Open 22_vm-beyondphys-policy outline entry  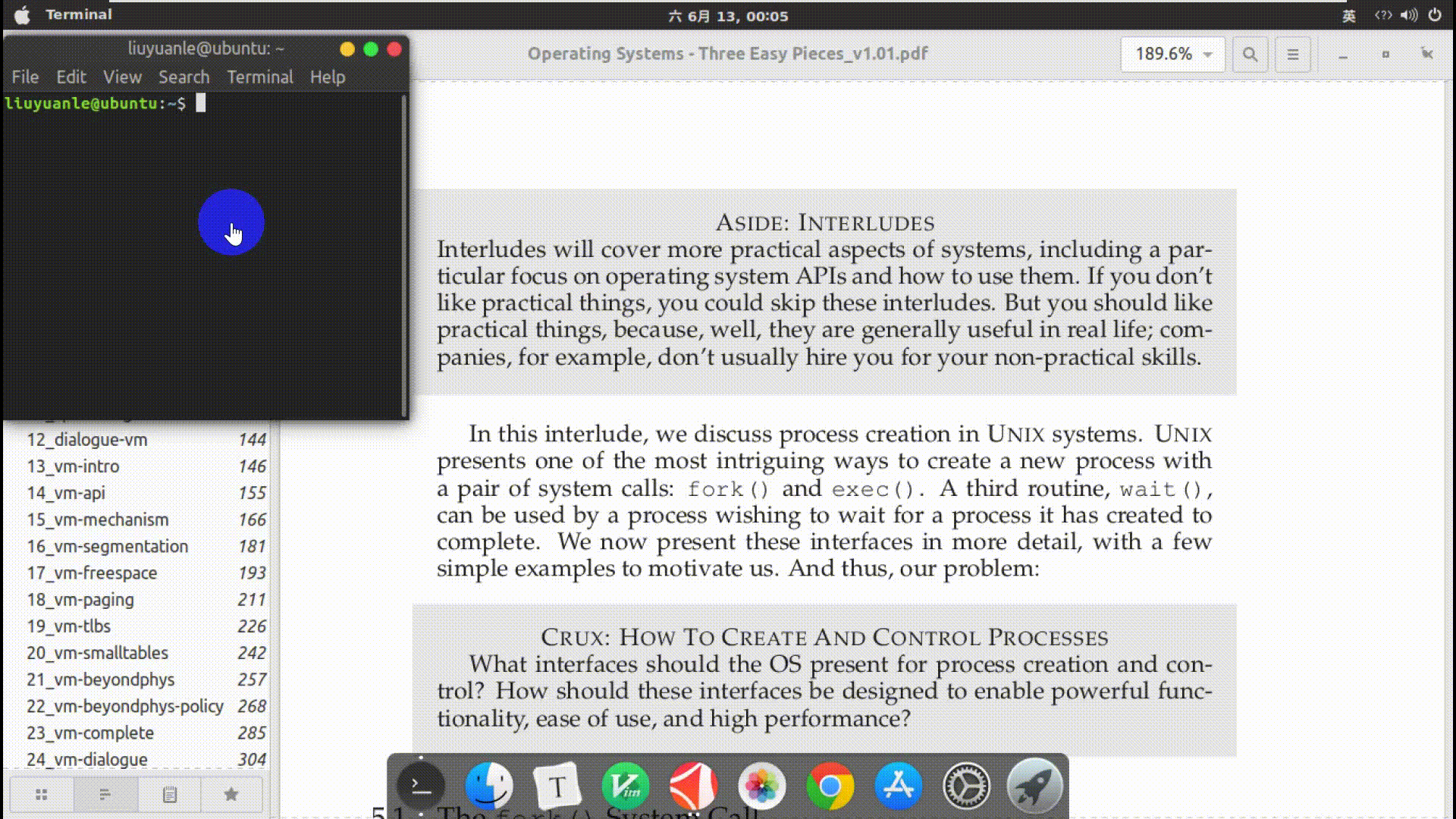124,706
